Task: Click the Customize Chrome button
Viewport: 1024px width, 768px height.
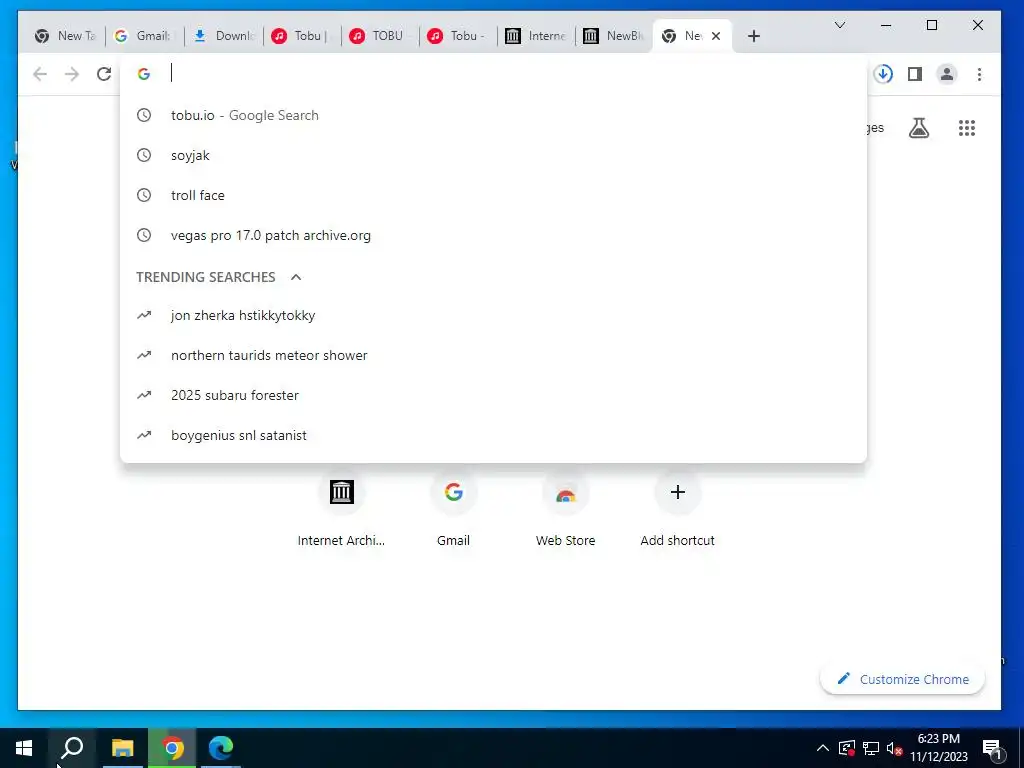Action: pos(903,679)
